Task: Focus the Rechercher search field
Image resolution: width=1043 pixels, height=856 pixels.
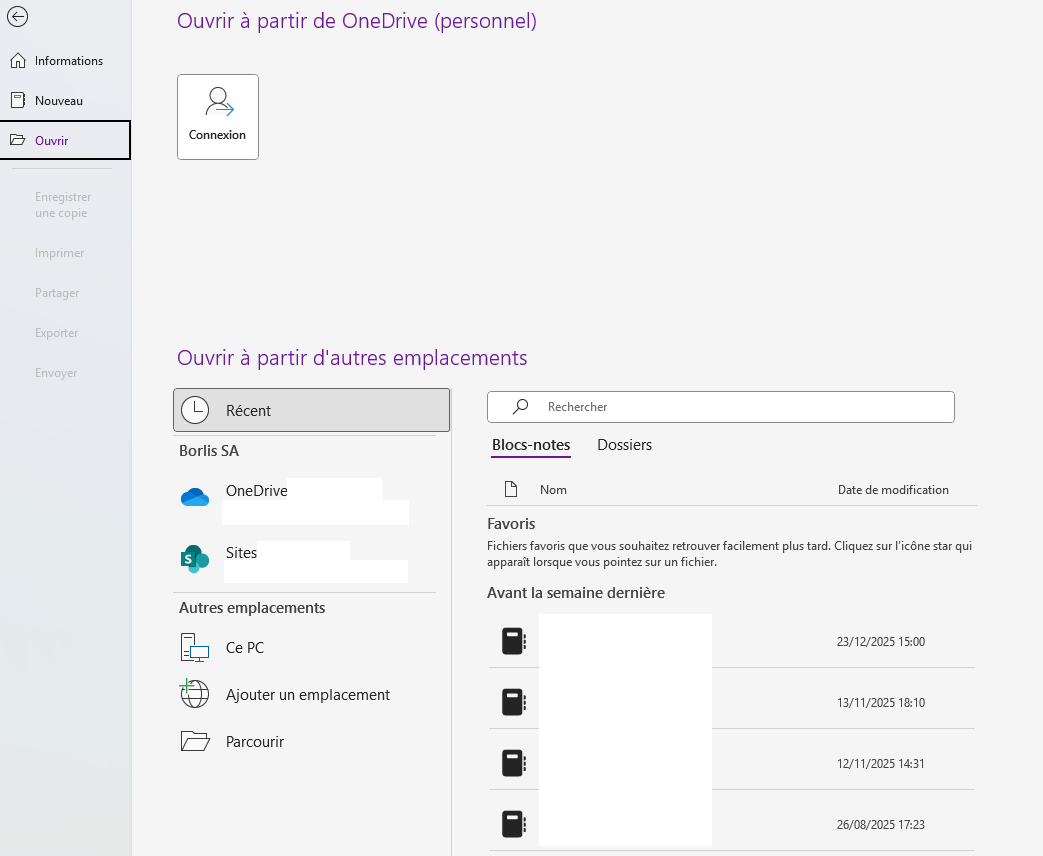Action: click(720, 406)
